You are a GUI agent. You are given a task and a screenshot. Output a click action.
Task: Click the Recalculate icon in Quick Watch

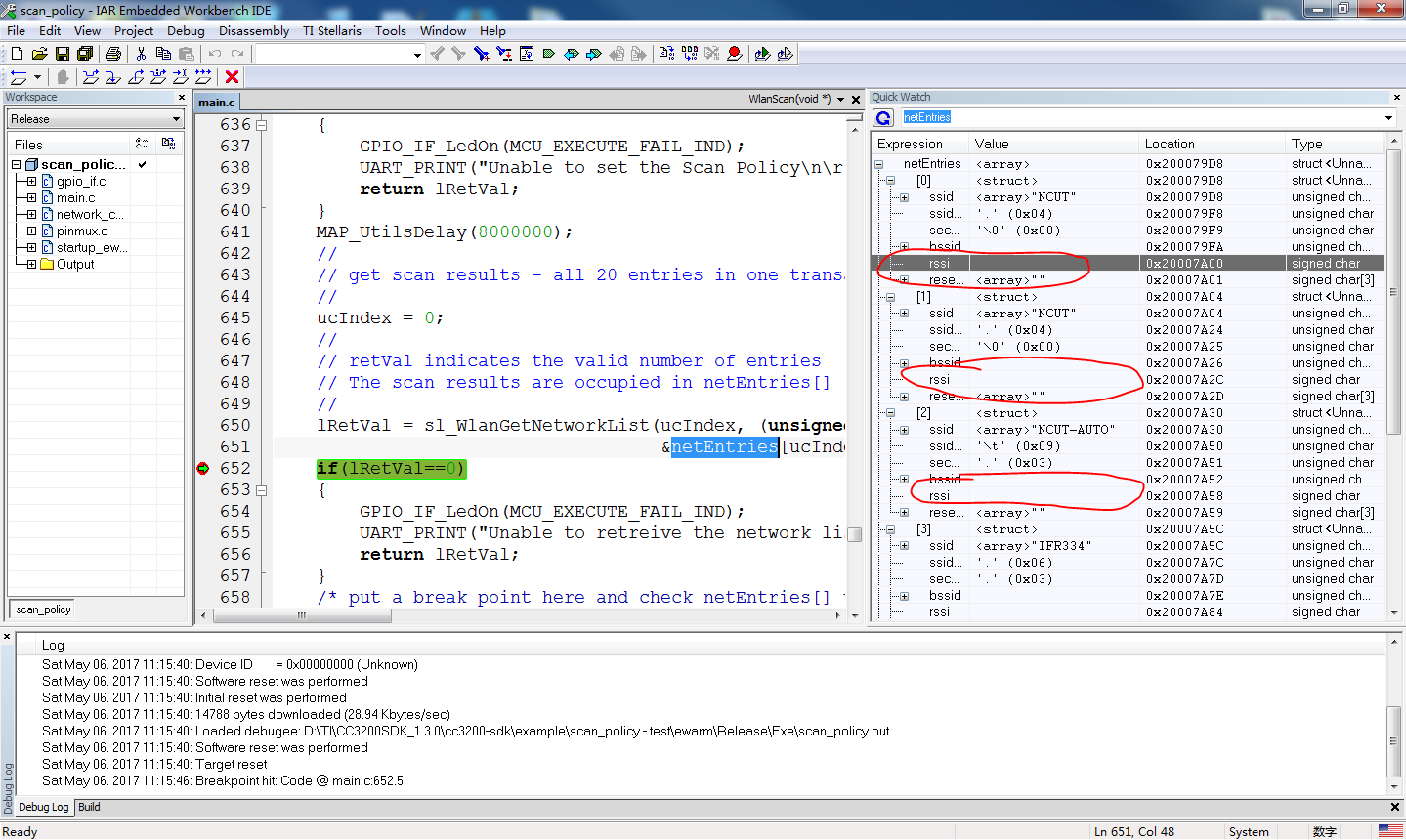tap(883, 118)
